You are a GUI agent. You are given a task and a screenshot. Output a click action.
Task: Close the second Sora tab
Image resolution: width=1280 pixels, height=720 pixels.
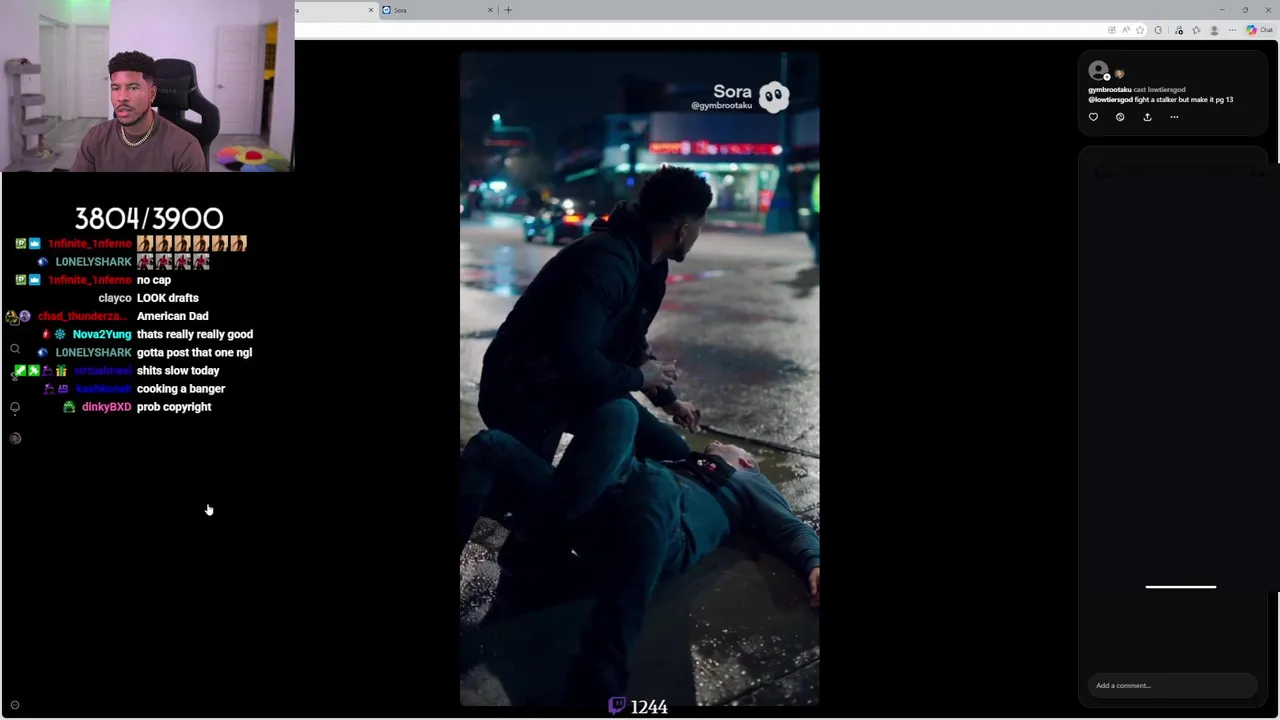tap(490, 10)
